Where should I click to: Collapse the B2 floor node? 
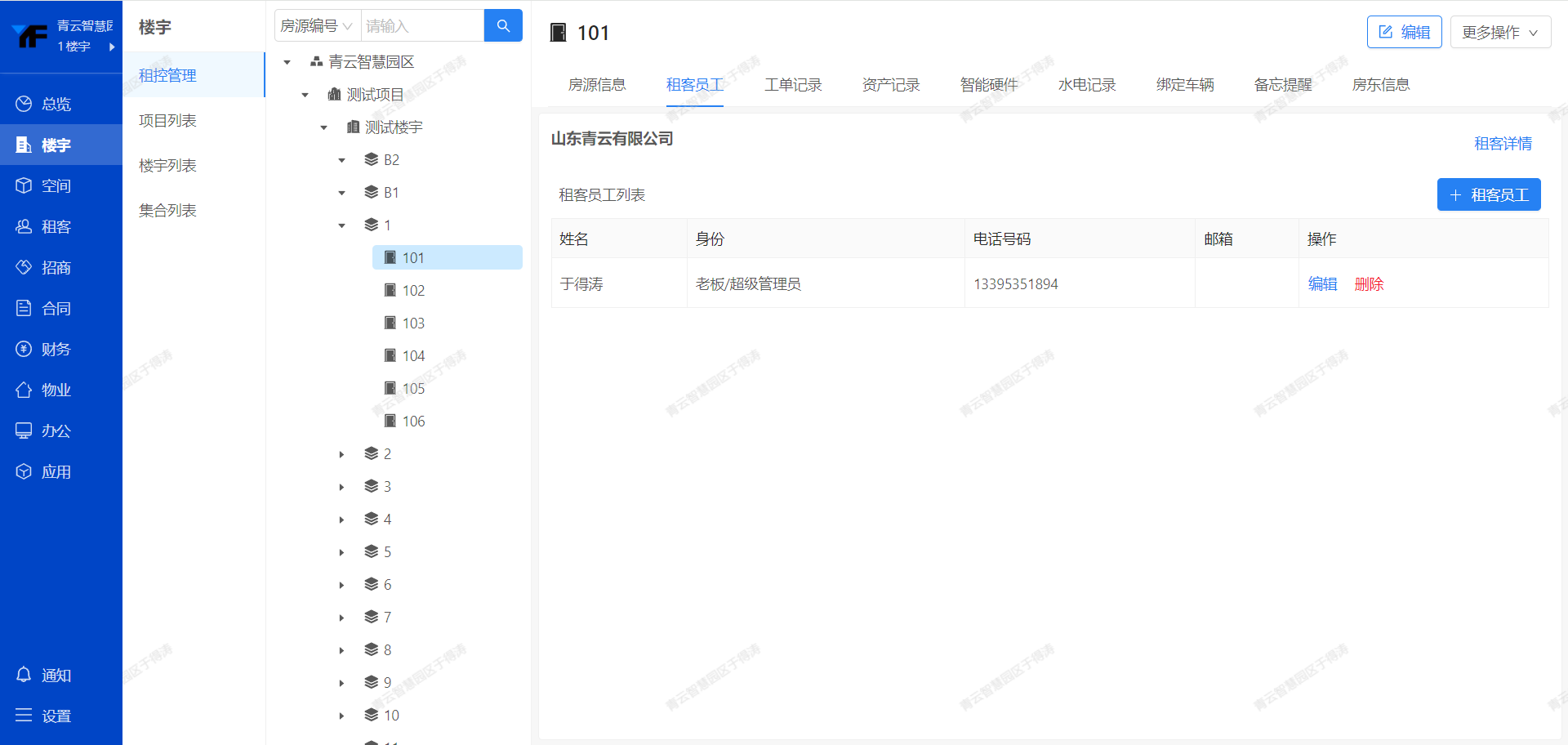[x=341, y=160]
